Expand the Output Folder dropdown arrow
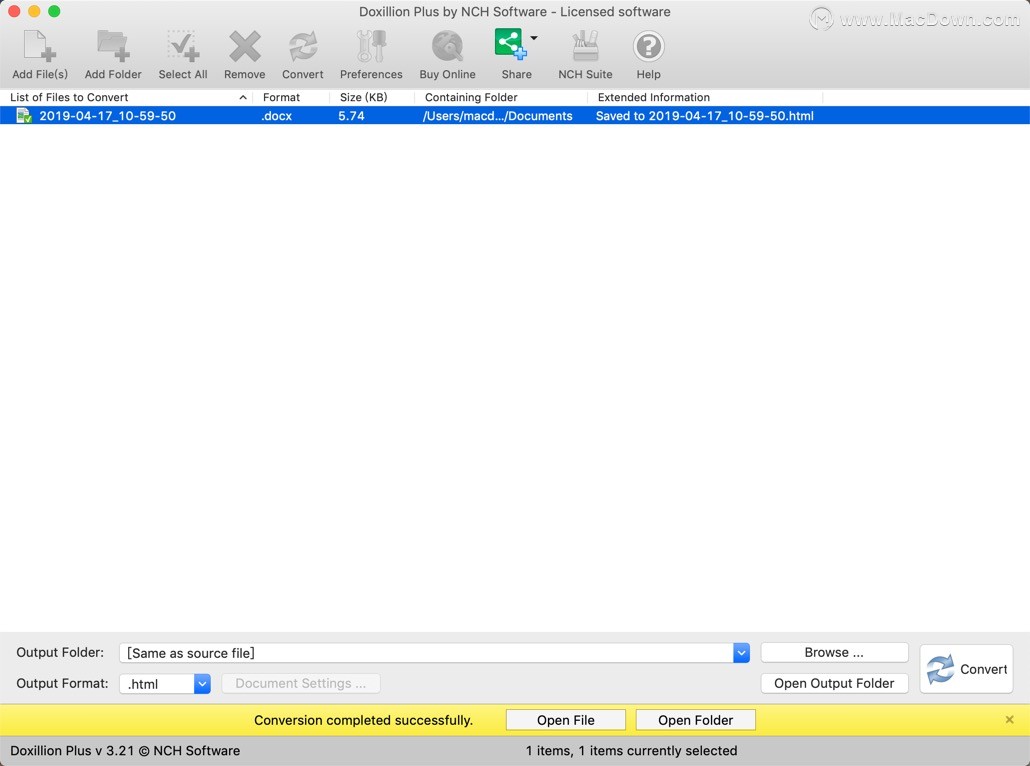Viewport: 1030px width, 766px height. (742, 653)
